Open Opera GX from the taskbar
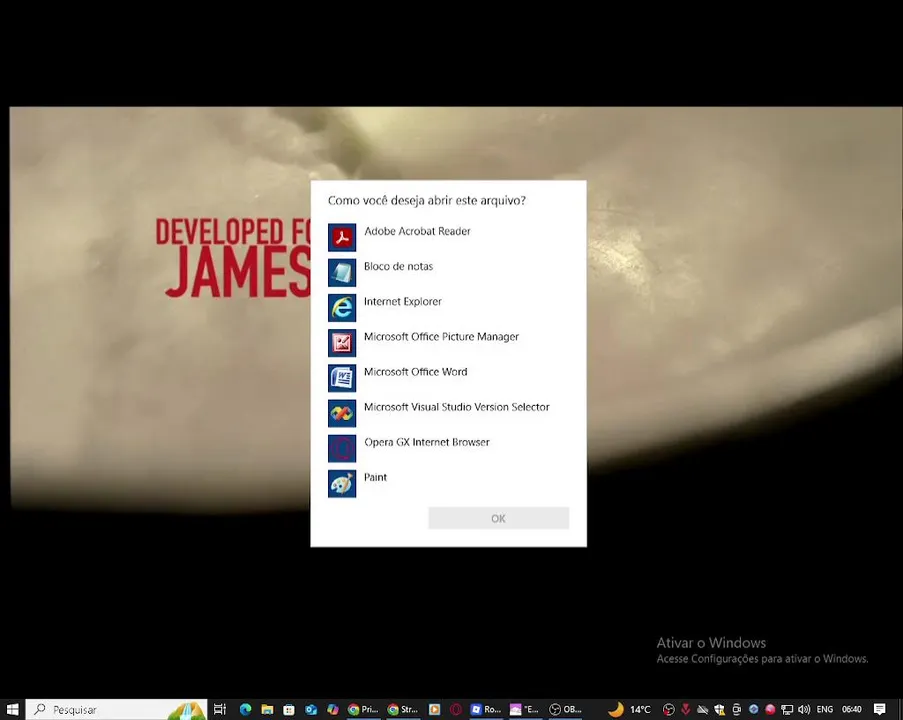The width and height of the screenshot is (903, 720). [456, 709]
